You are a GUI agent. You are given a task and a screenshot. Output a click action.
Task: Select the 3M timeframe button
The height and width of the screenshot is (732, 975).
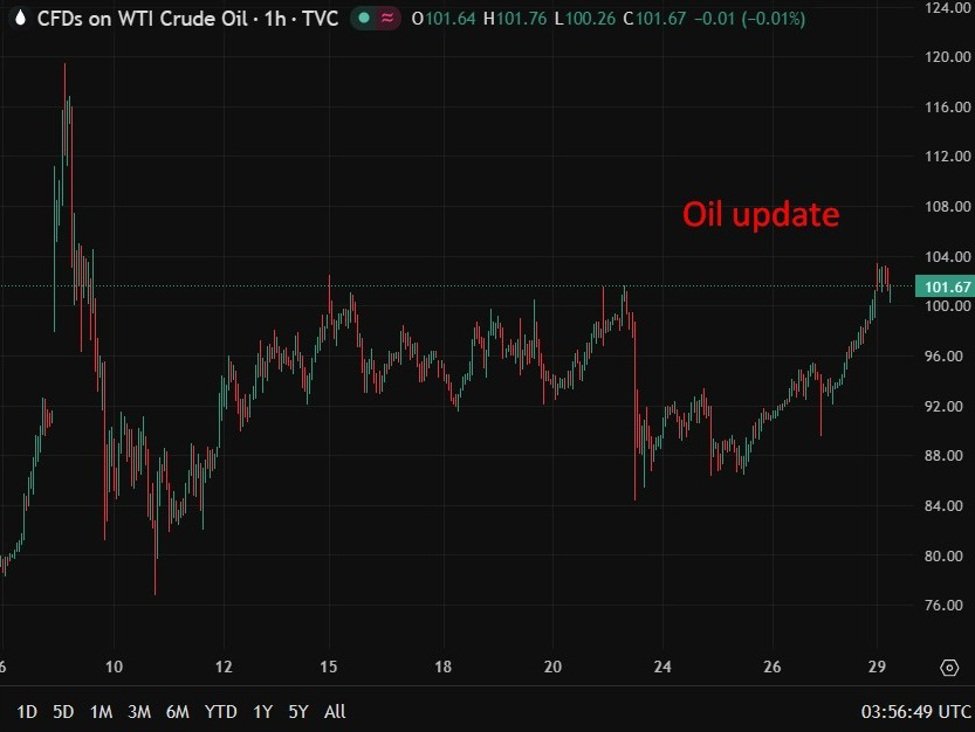point(139,712)
